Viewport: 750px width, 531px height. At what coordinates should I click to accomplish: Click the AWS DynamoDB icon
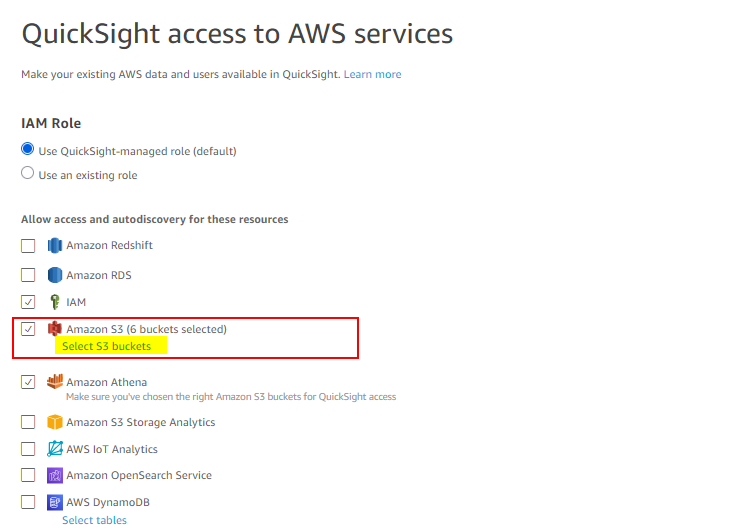55,502
